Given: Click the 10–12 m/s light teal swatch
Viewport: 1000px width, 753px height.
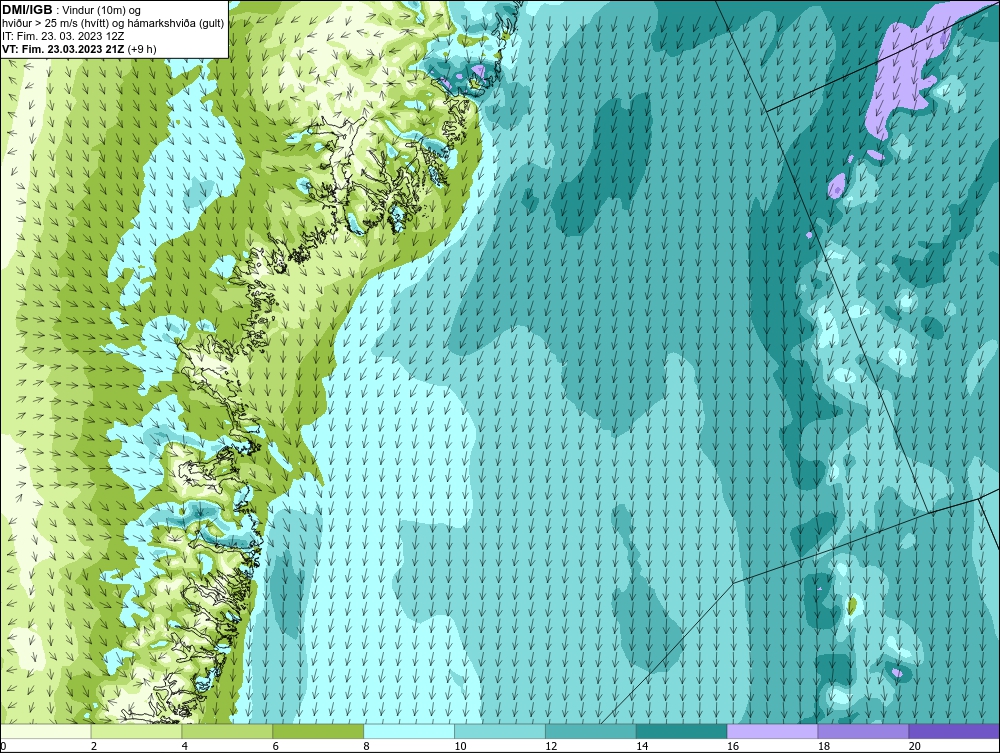Looking at the screenshot, I should pyautogui.click(x=500, y=731).
